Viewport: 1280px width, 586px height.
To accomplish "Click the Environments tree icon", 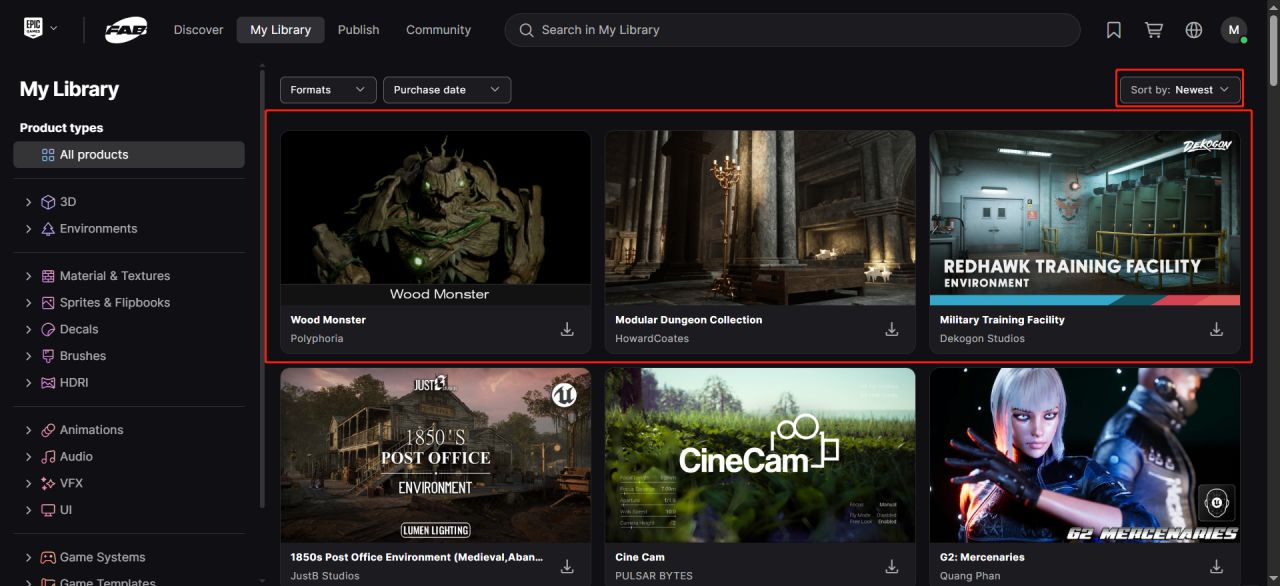I will 48,229.
